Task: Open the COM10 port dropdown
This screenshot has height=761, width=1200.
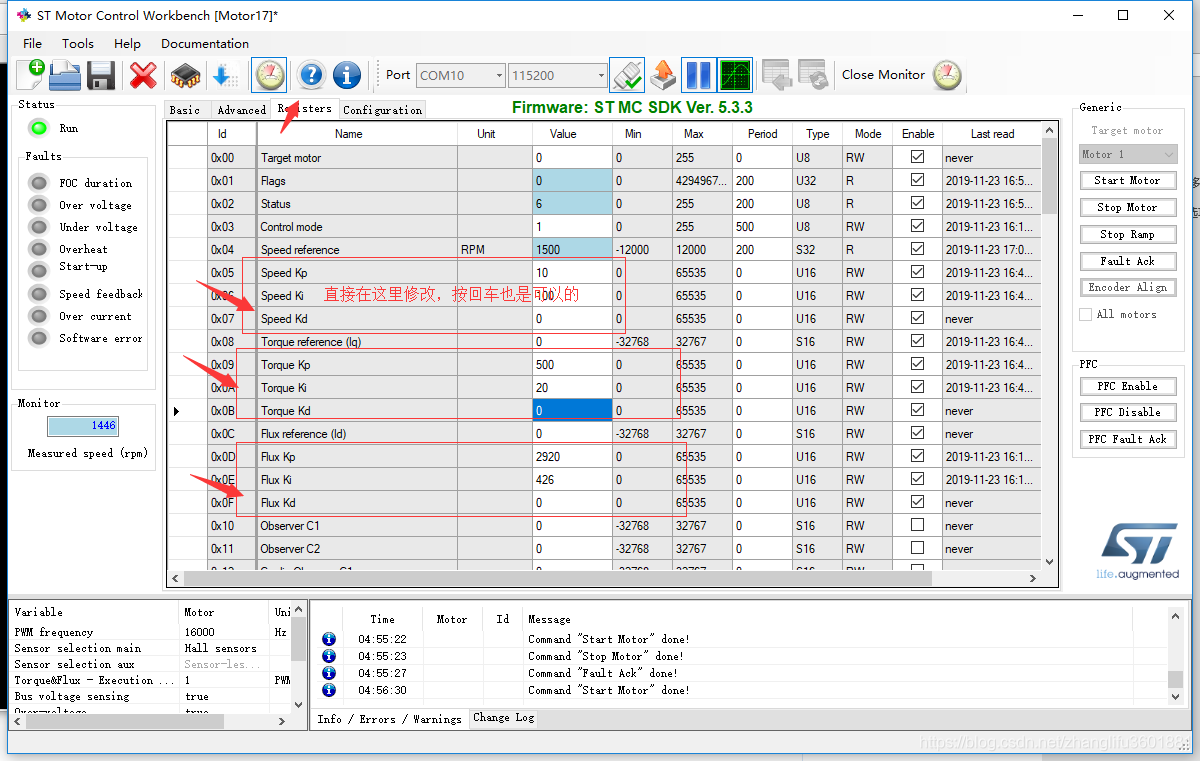Action: [461, 75]
